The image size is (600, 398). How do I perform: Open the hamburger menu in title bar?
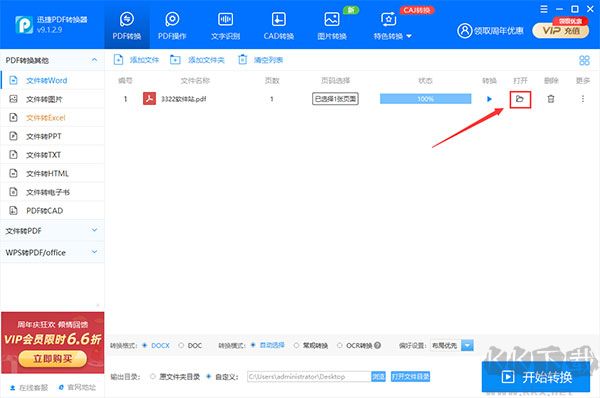pyautogui.click(x=544, y=9)
